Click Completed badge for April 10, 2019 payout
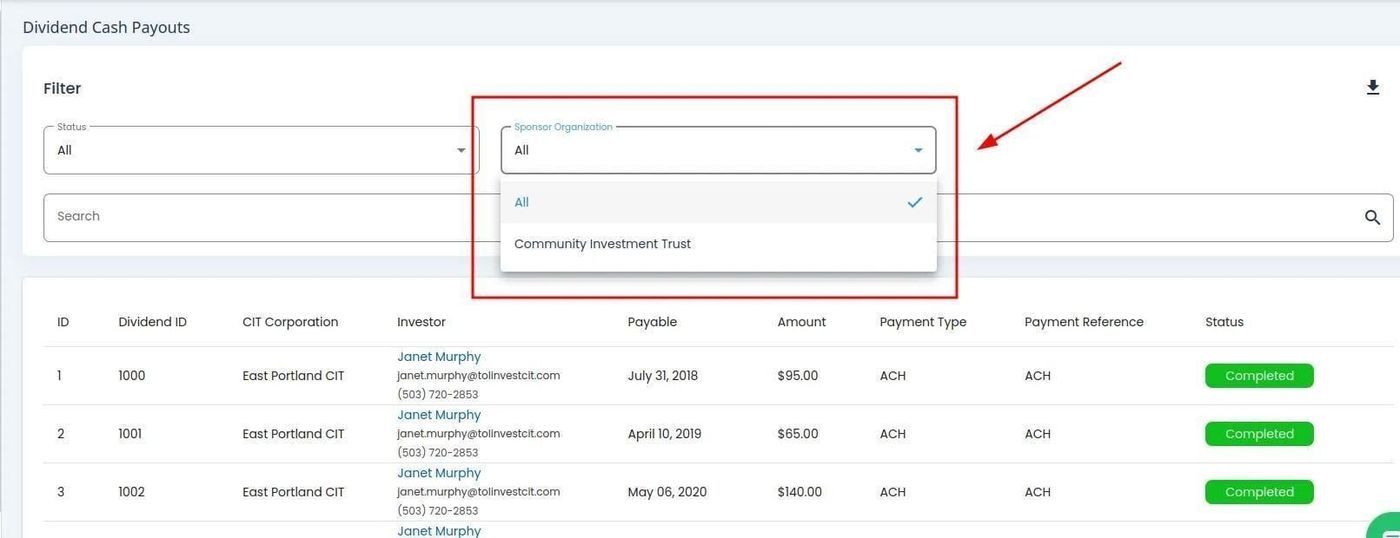The height and width of the screenshot is (538, 1400). coord(1258,434)
